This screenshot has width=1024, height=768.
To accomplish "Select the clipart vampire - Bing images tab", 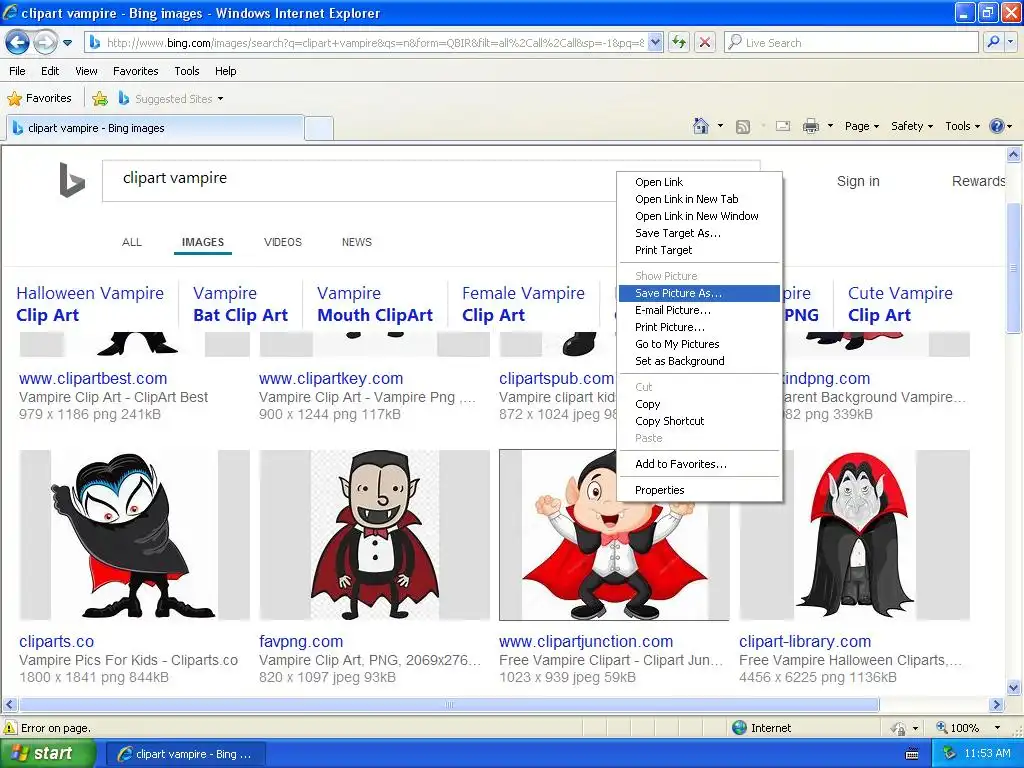I will click(x=155, y=128).
